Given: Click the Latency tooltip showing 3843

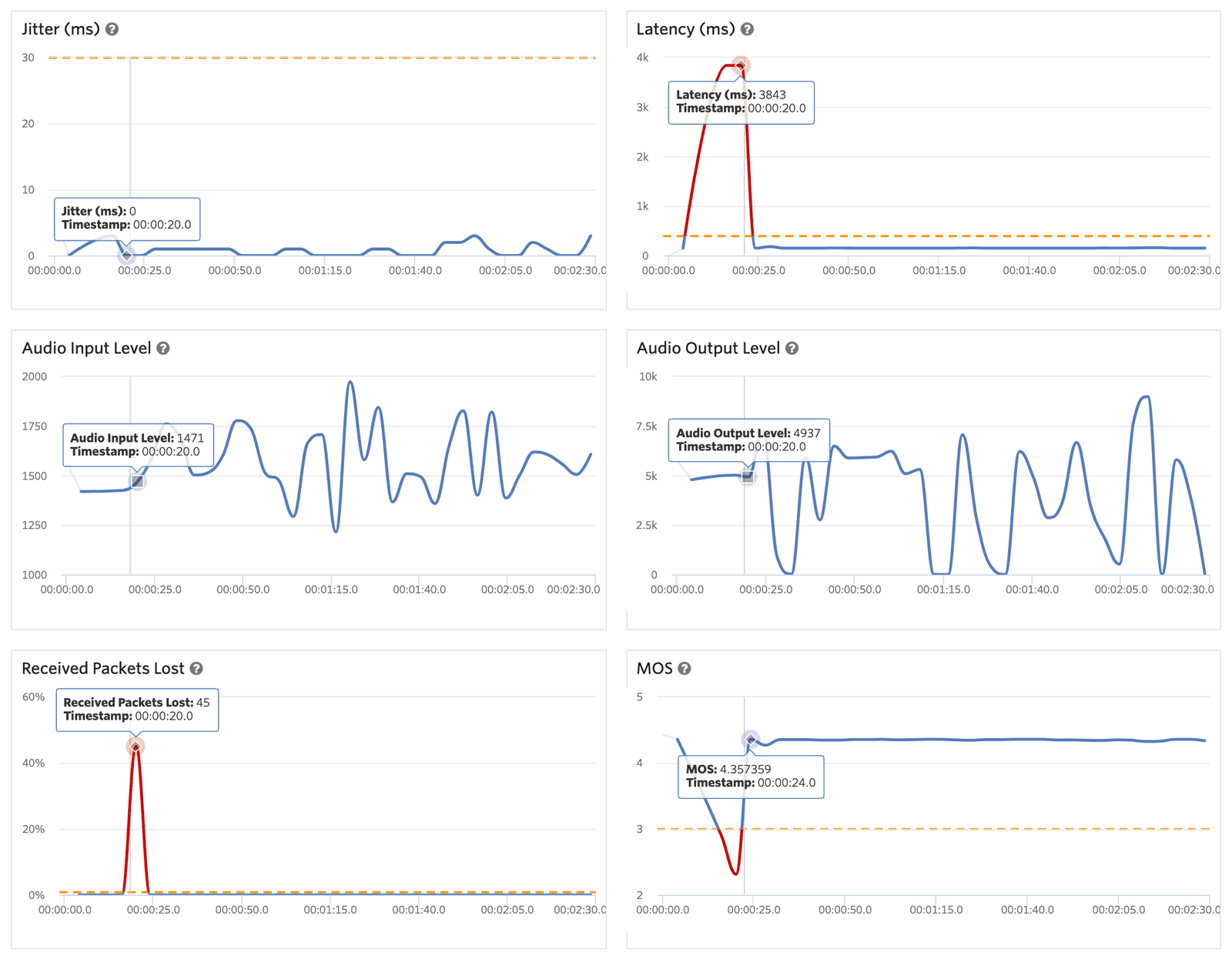Looking at the screenshot, I should [741, 102].
